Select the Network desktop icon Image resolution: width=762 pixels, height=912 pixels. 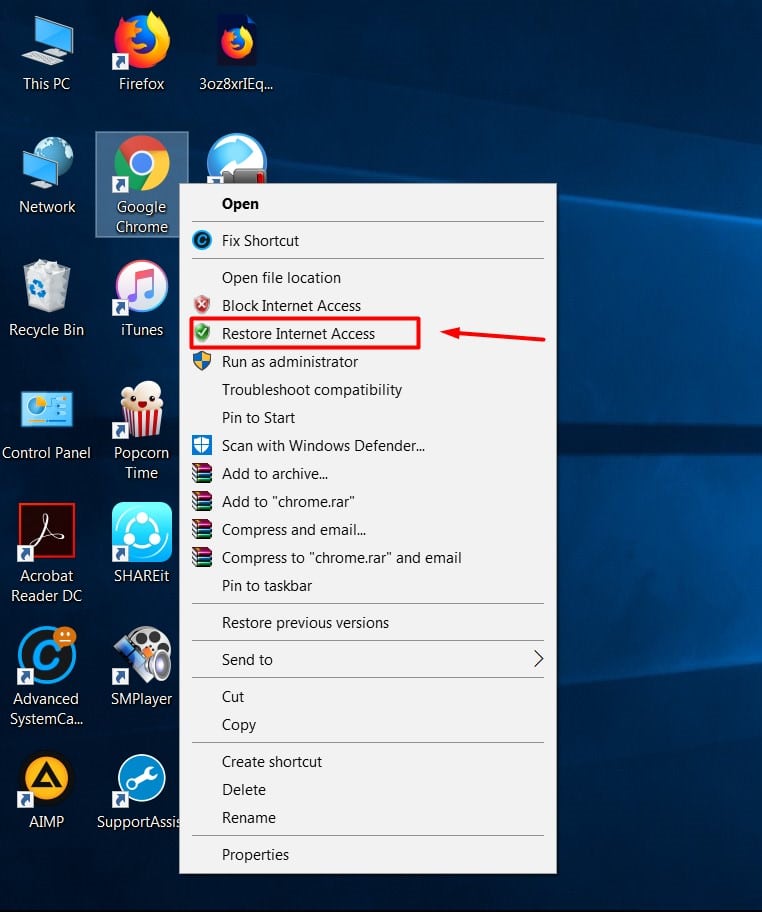click(x=47, y=163)
